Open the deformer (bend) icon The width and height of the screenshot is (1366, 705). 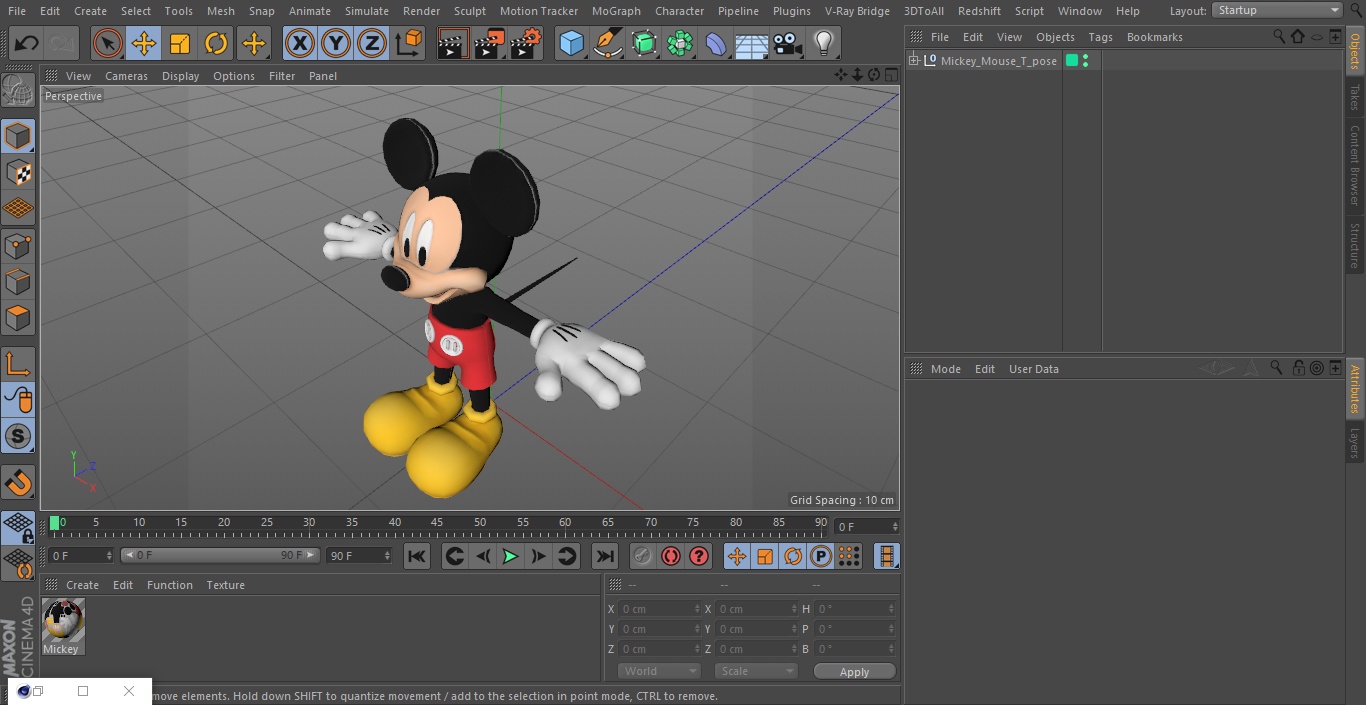tap(716, 43)
